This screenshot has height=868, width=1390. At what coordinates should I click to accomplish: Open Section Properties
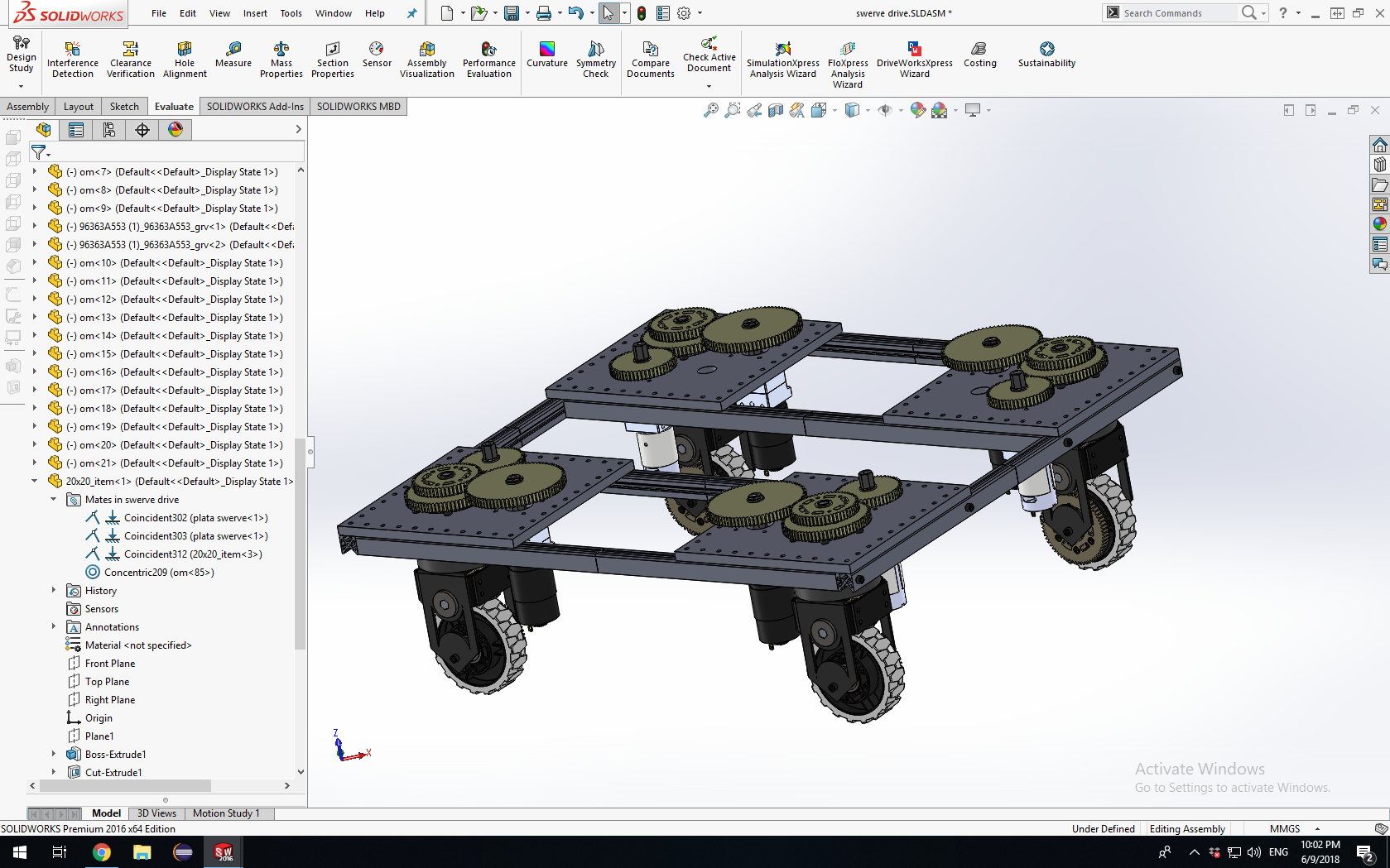(333, 60)
